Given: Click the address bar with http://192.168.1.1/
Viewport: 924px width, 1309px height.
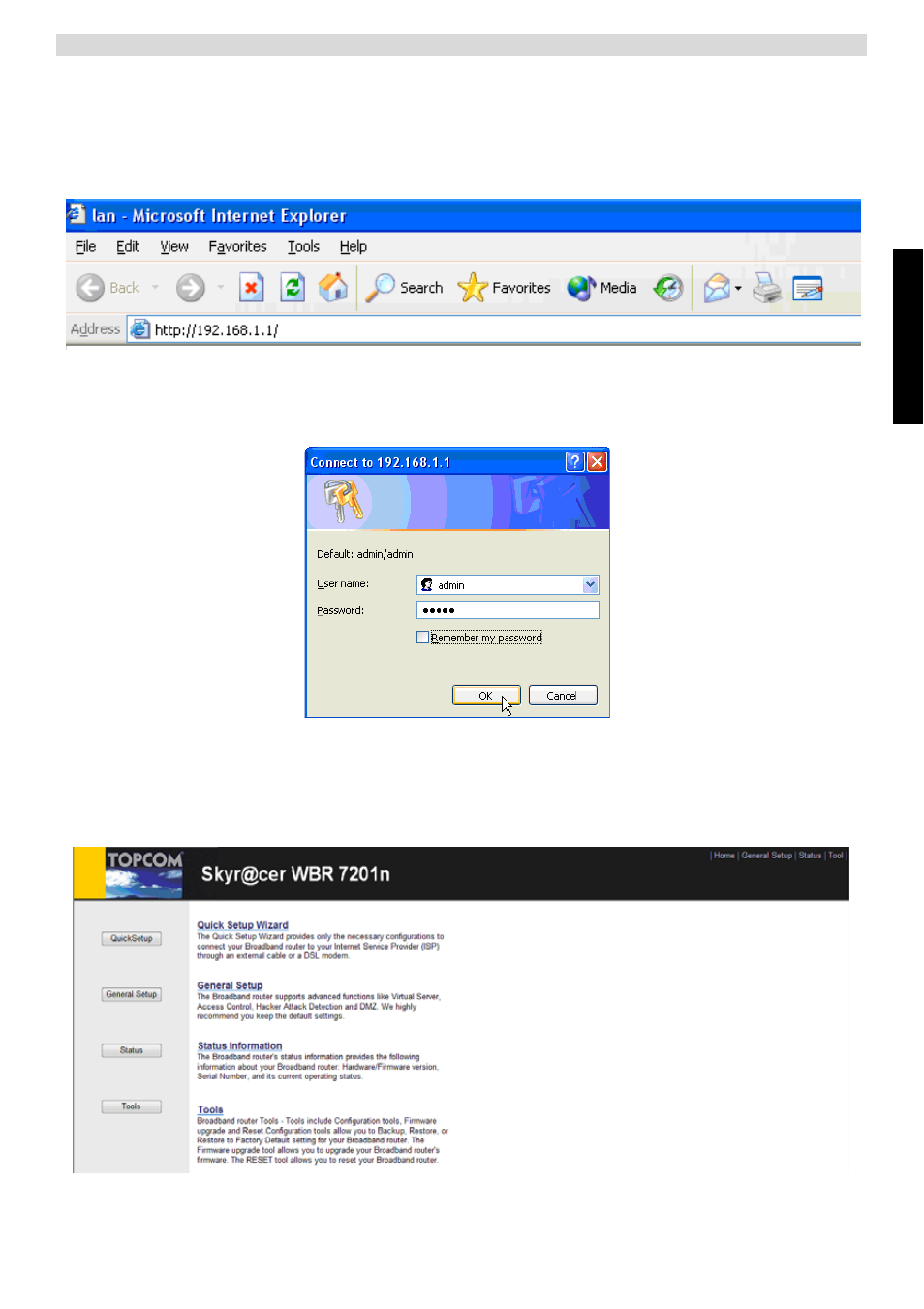Looking at the screenshot, I should coord(494,329).
